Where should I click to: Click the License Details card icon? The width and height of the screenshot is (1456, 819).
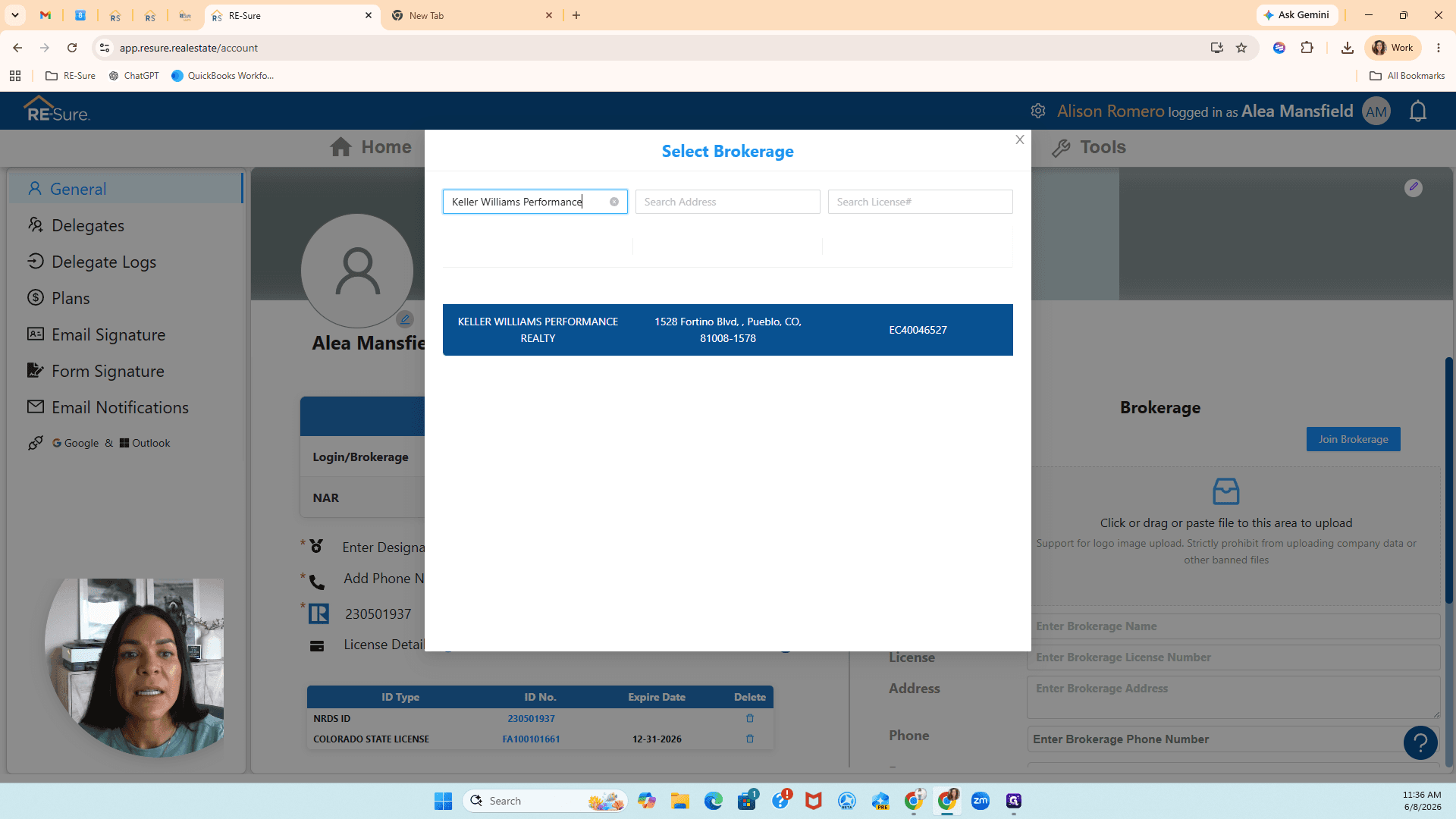point(317,646)
